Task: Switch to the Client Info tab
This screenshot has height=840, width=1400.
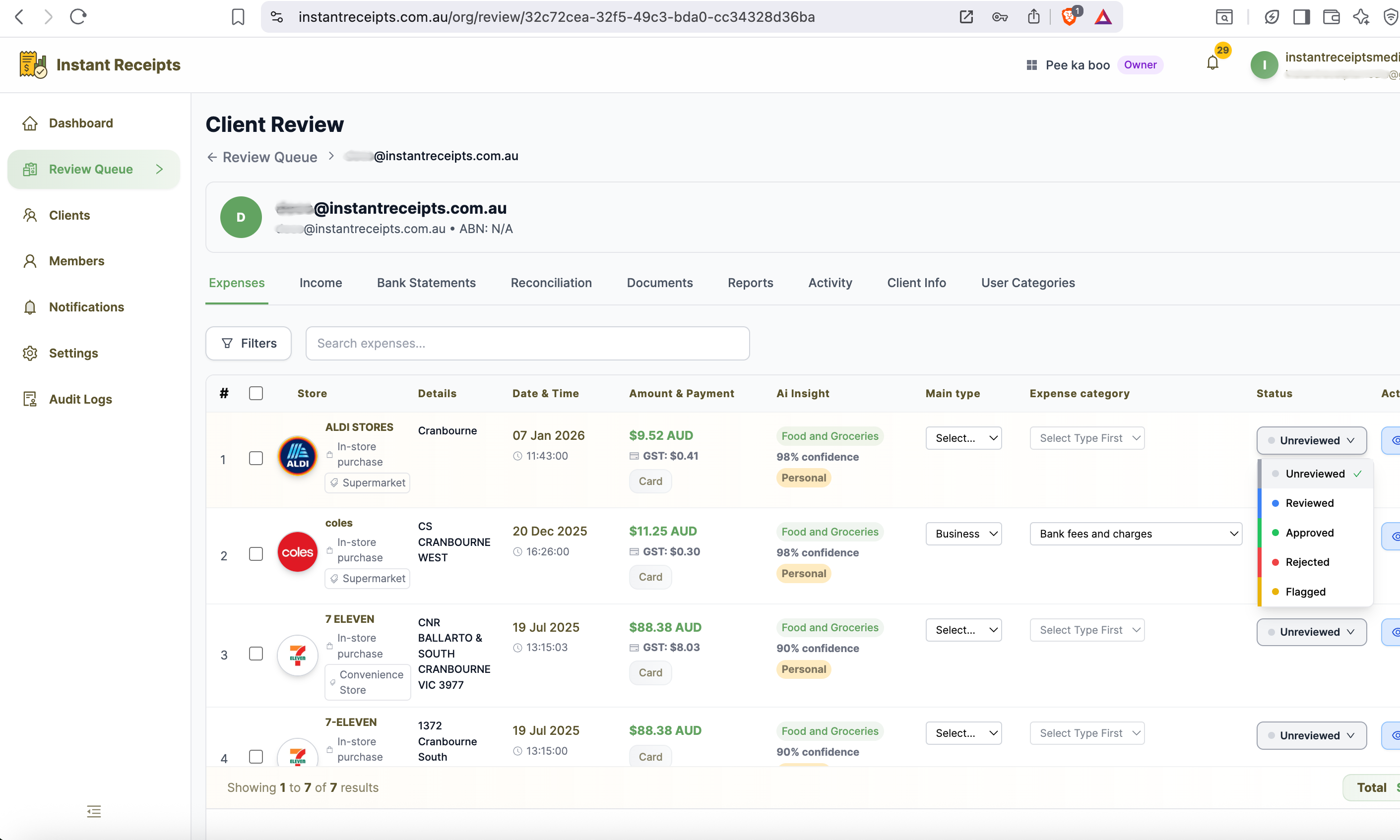Action: point(916,283)
